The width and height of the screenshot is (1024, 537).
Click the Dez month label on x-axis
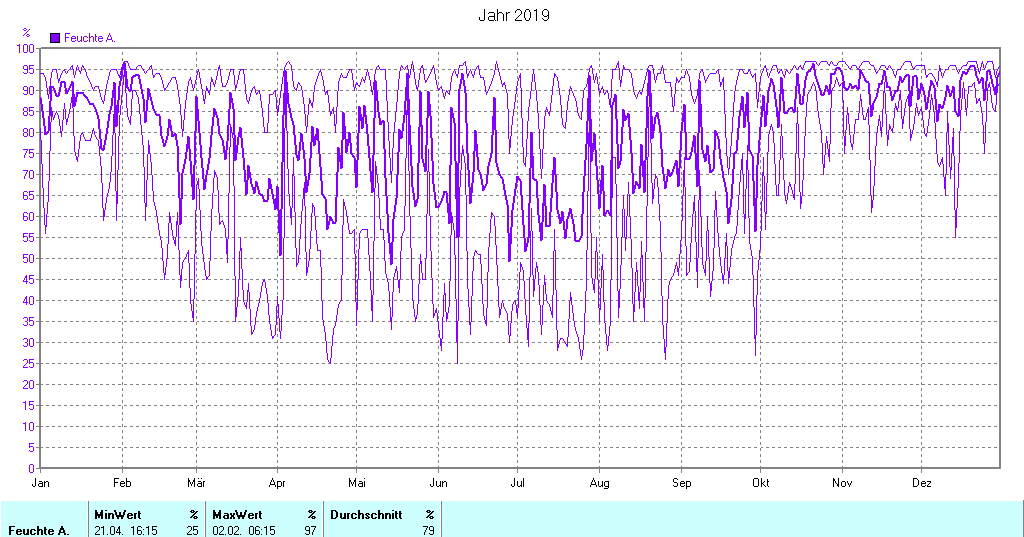(x=921, y=483)
